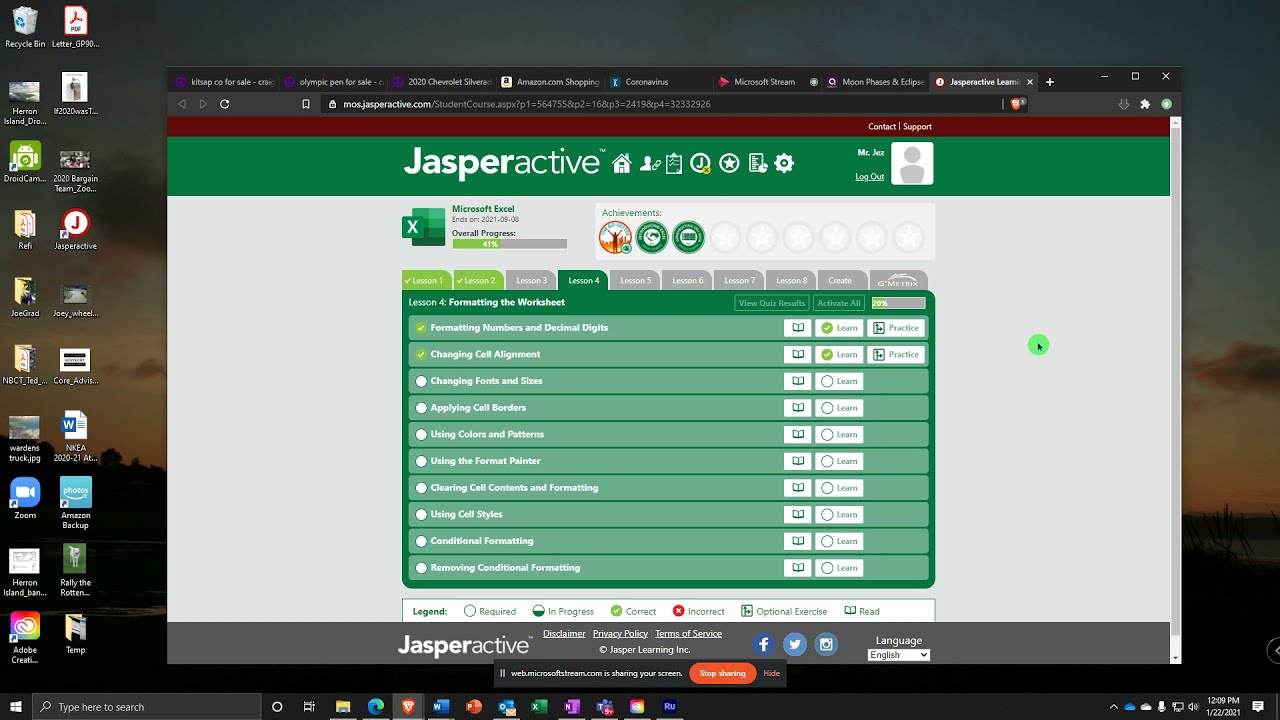The image size is (1280, 720).
Task: Reload the Jasperactive page
Action: [x=225, y=104]
